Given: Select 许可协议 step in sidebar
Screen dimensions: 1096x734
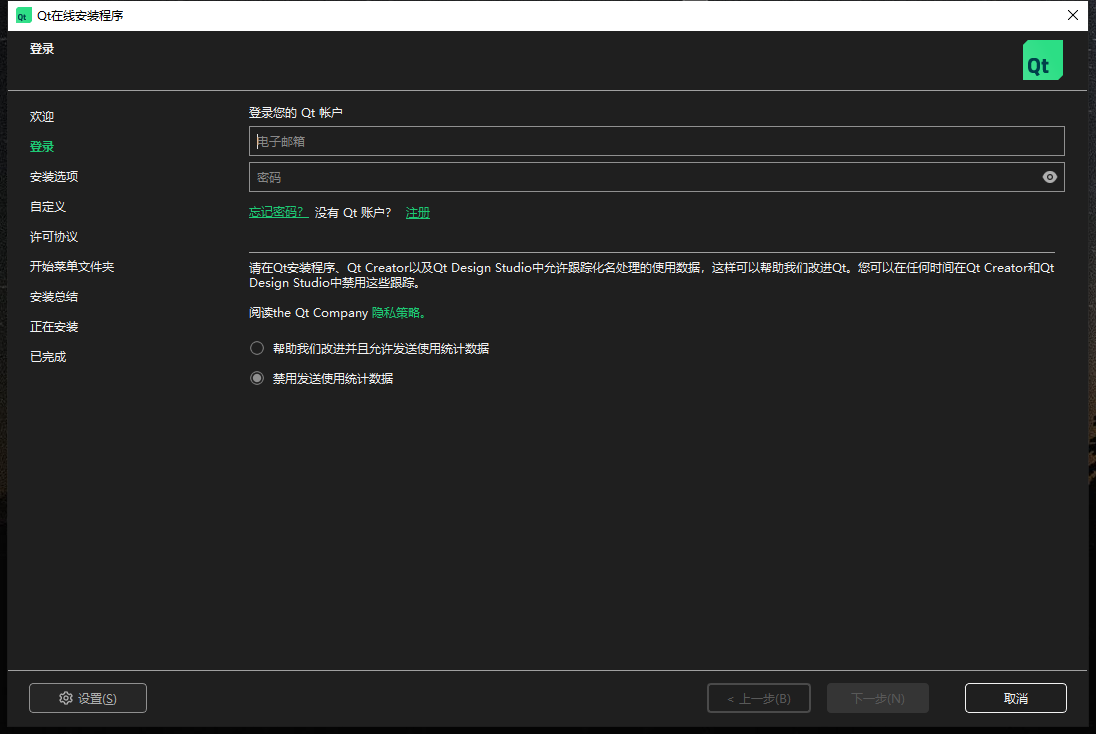Looking at the screenshot, I should pos(54,237).
